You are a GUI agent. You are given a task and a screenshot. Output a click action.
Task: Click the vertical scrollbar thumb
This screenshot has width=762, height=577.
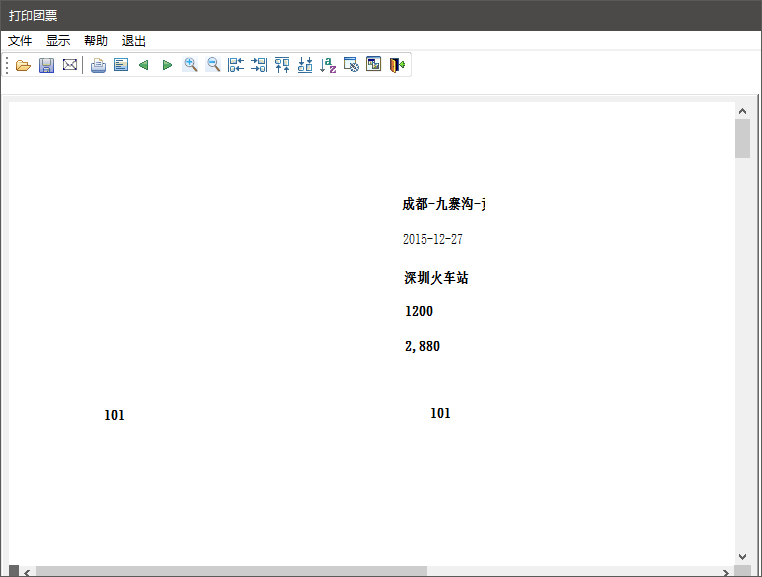click(x=742, y=139)
